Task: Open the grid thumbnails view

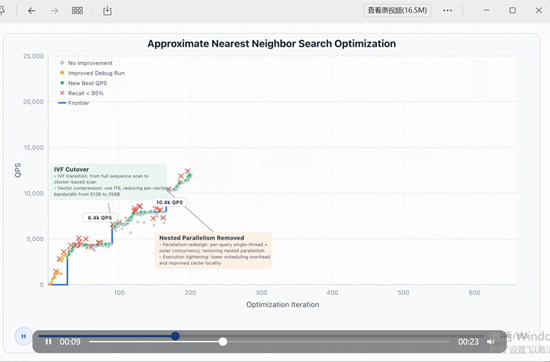Action: pyautogui.click(x=77, y=11)
